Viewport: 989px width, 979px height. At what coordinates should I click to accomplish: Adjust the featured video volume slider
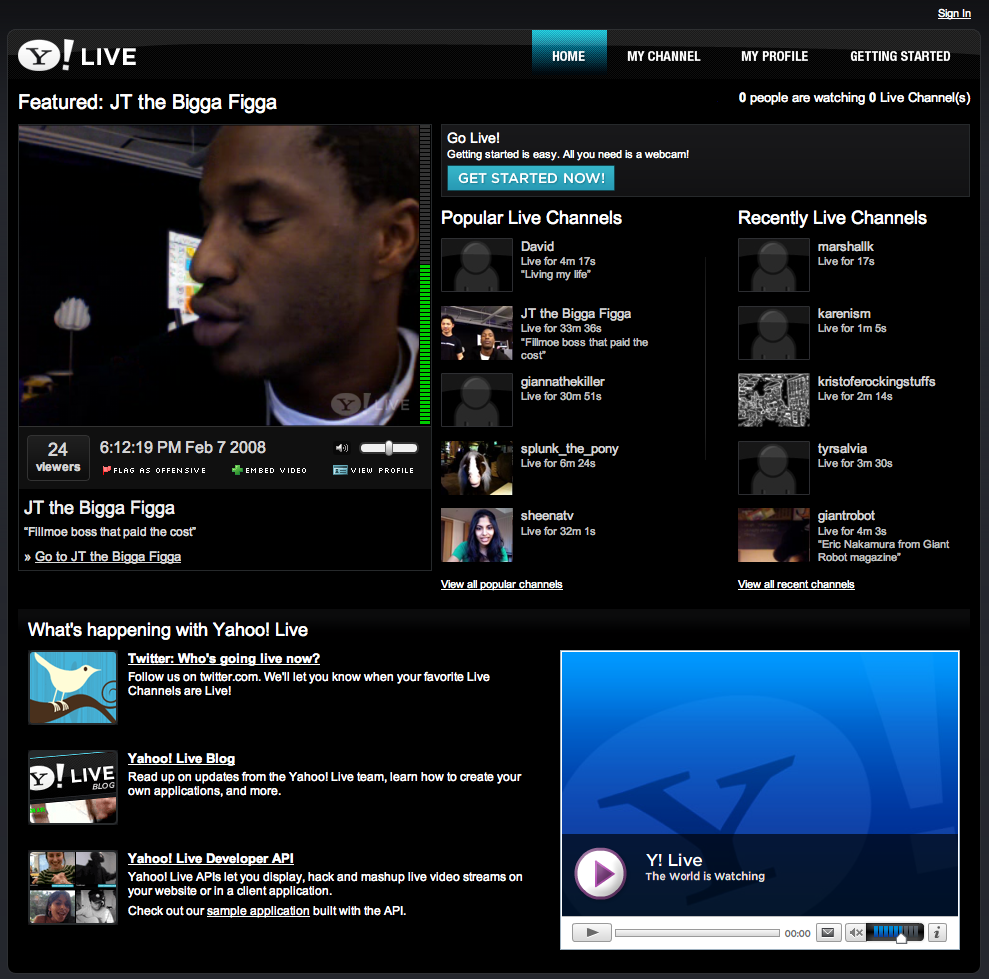click(389, 448)
